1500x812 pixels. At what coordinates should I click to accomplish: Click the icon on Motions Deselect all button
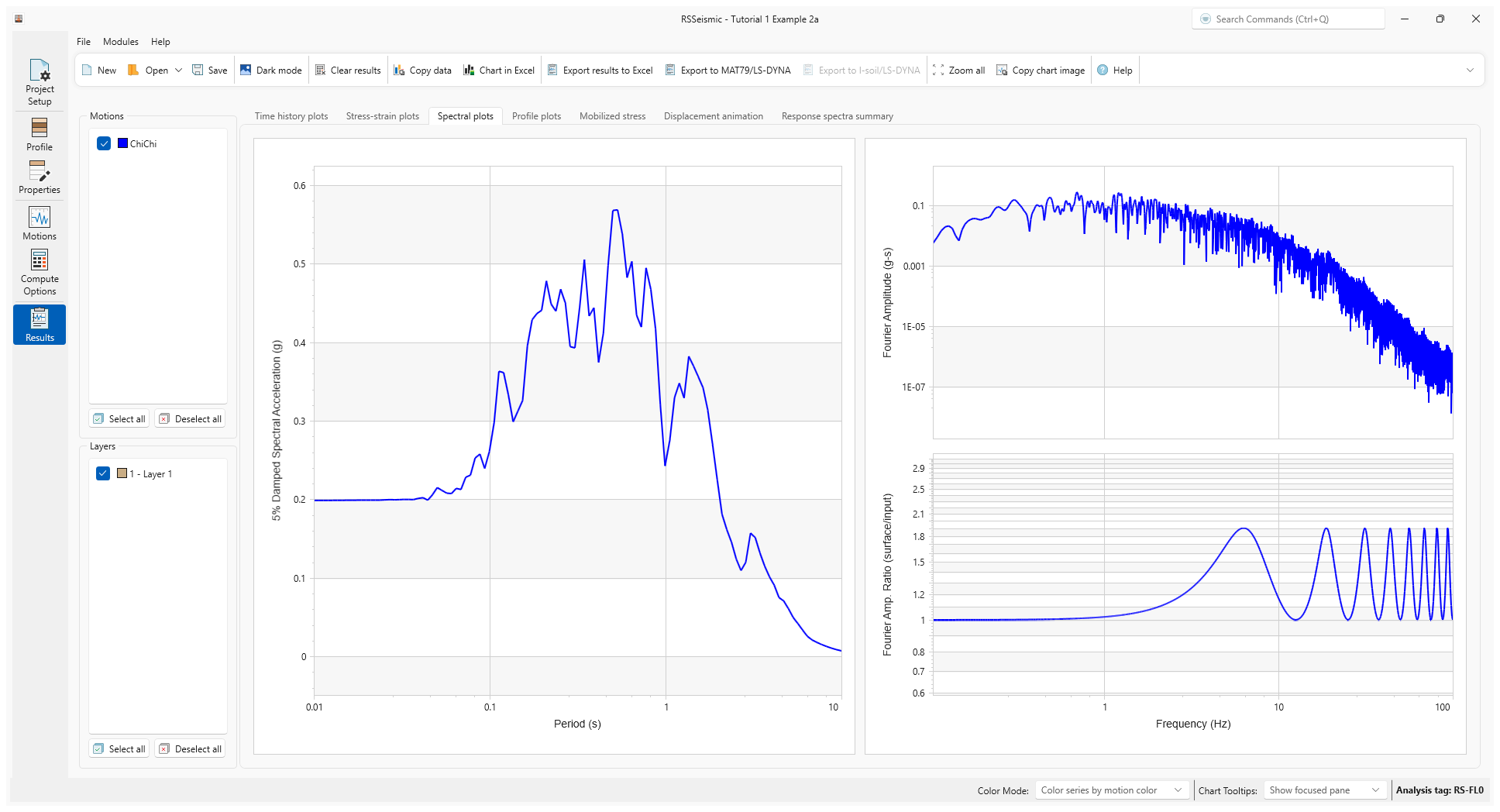[164, 419]
